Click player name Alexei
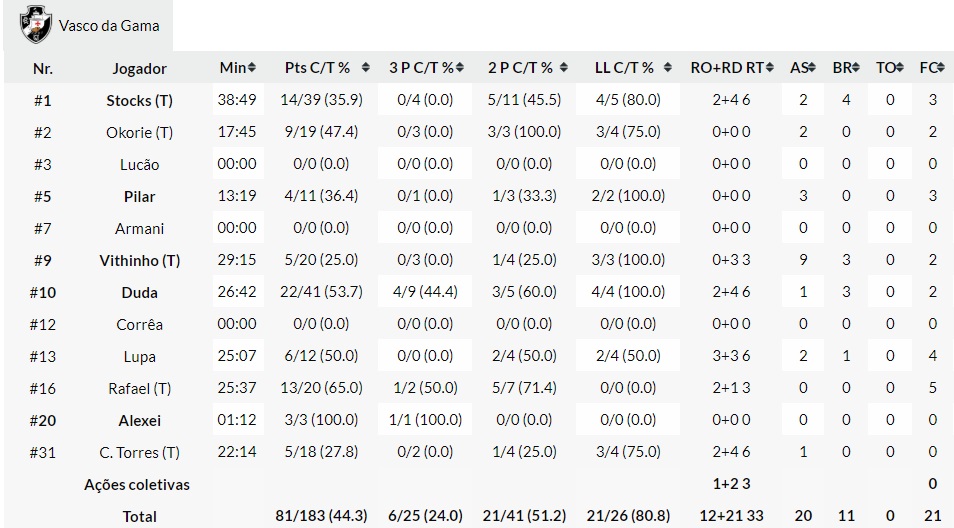The height and width of the screenshot is (528, 954). click(140, 421)
